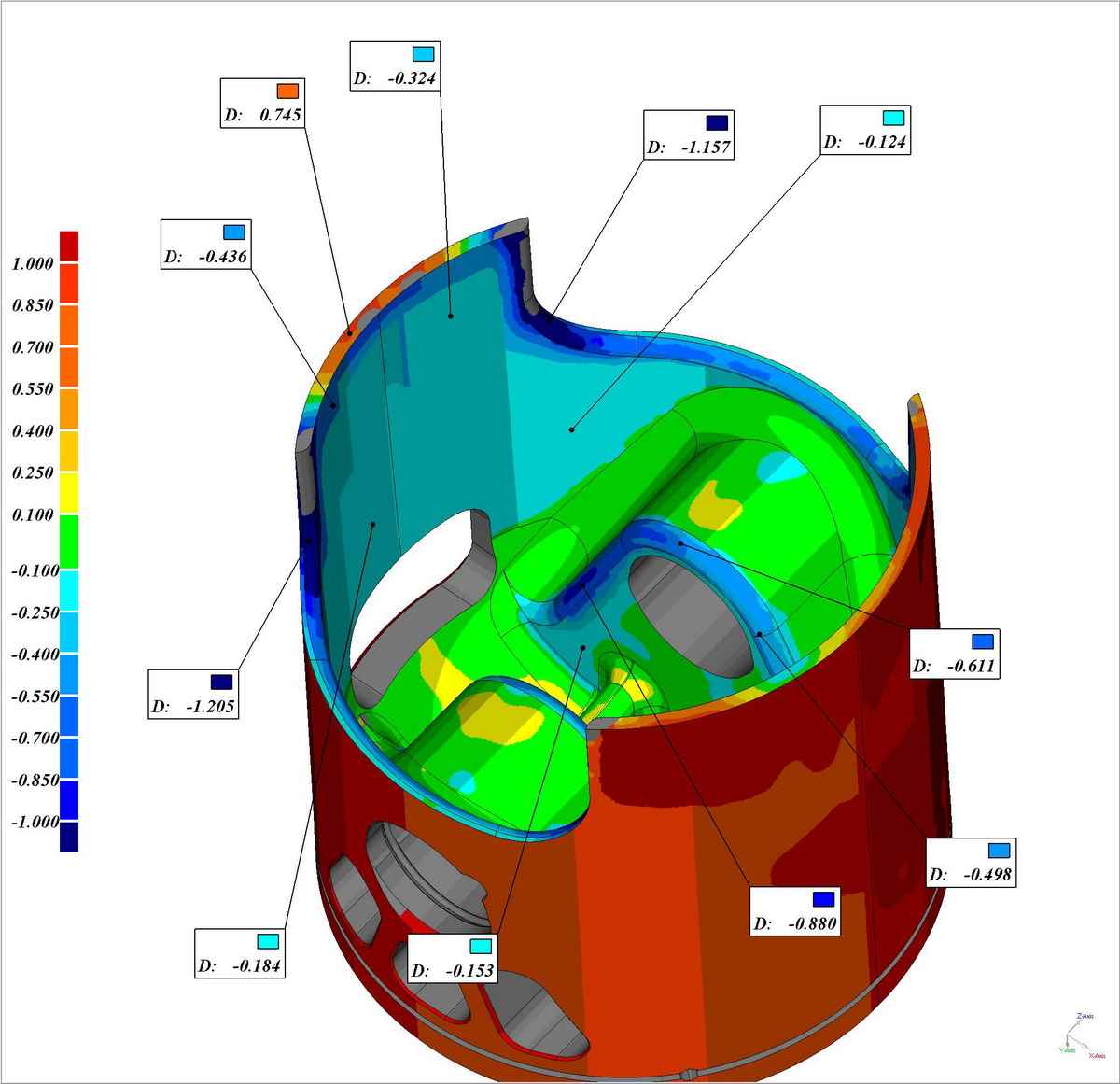Click the ZAxis label on the coordinate triad
Screen dimensions: 1120x1084
click(1085, 1016)
